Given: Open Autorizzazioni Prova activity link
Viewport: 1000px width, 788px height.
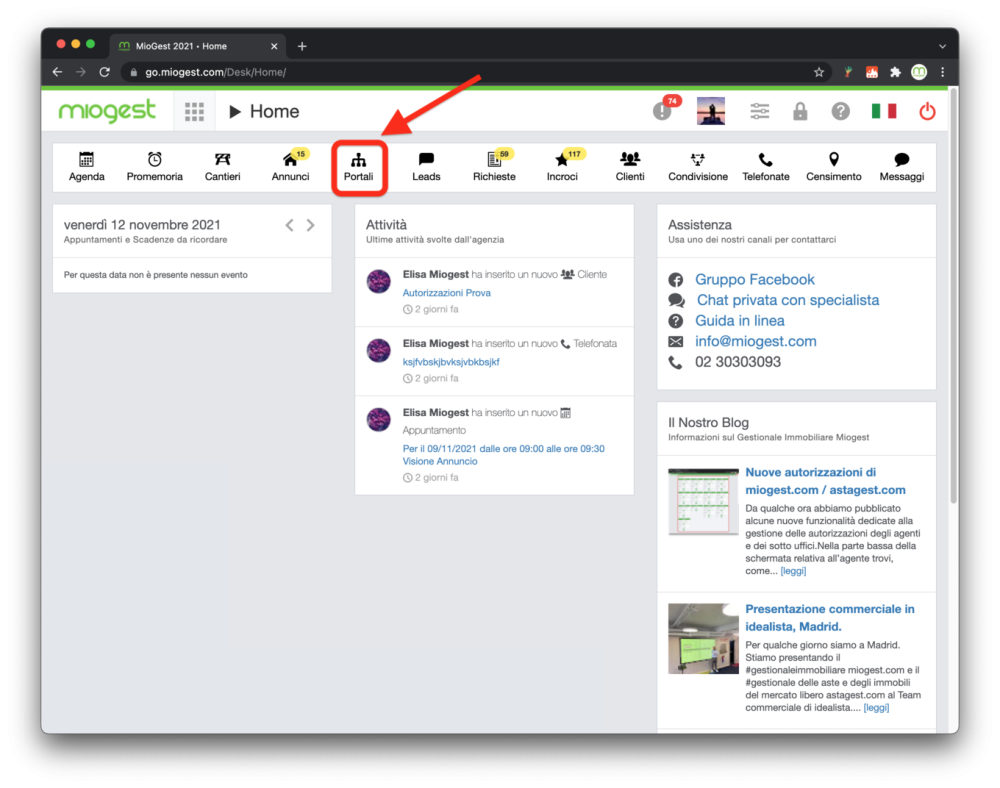Looking at the screenshot, I should 446,293.
